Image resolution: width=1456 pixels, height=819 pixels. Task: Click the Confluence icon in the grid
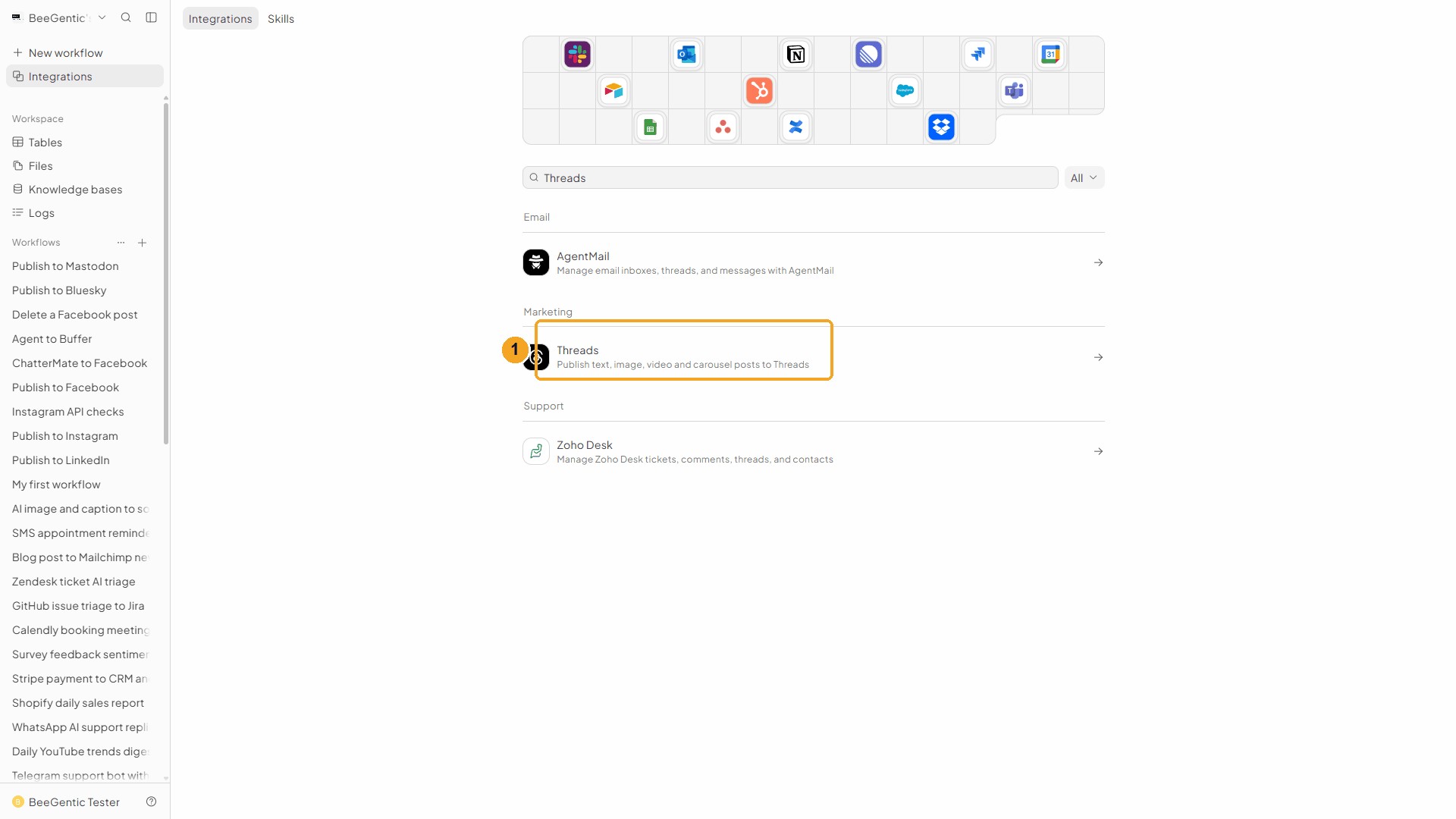pyautogui.click(x=795, y=127)
